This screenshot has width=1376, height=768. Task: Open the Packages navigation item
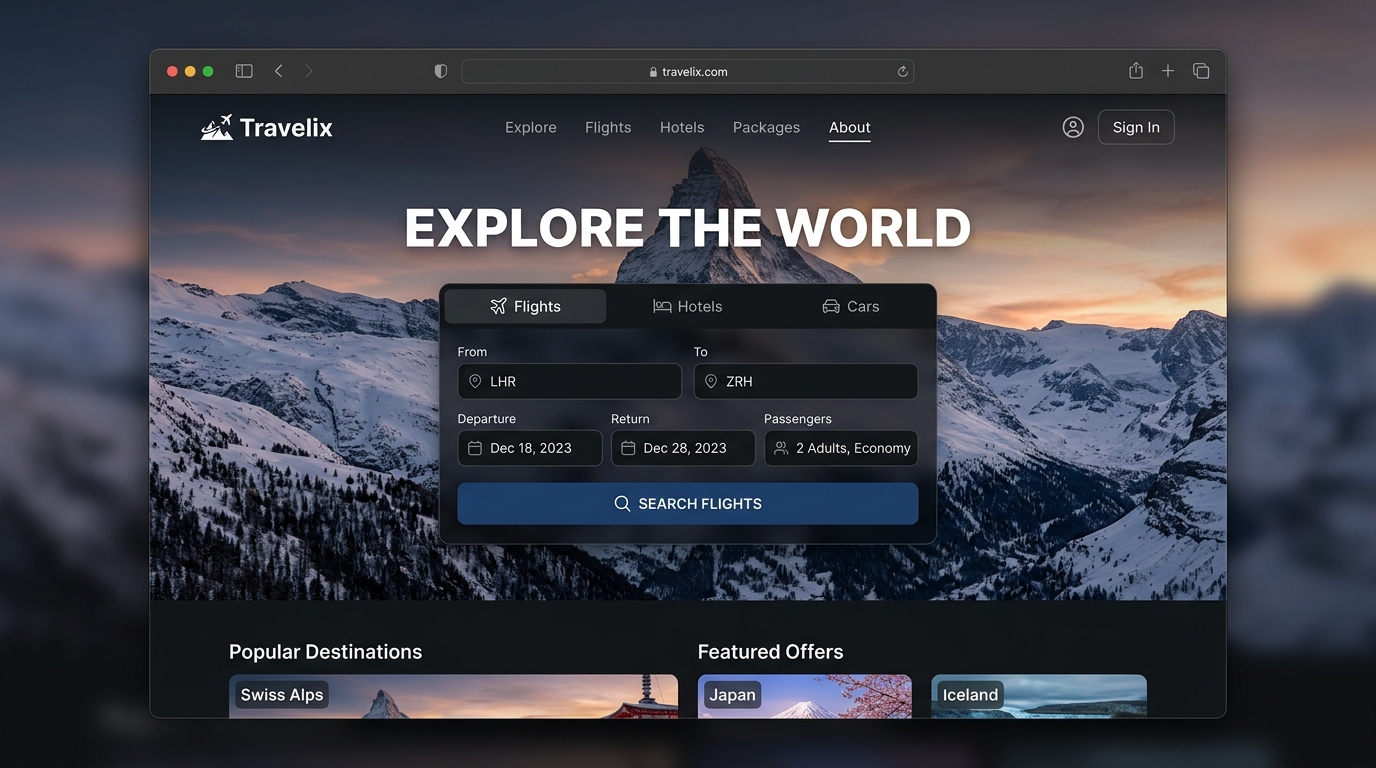click(766, 127)
